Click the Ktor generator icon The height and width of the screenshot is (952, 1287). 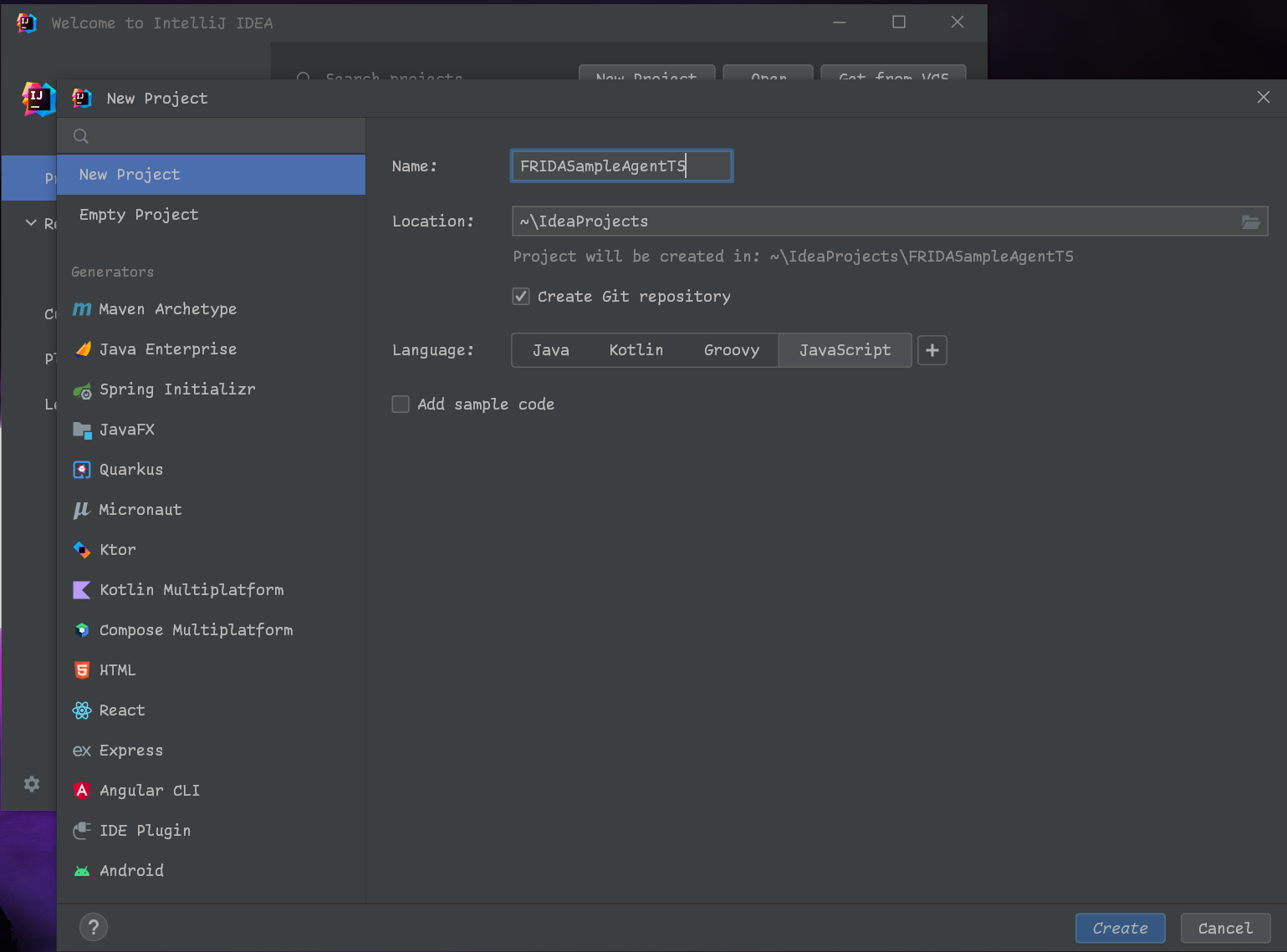[x=82, y=550]
